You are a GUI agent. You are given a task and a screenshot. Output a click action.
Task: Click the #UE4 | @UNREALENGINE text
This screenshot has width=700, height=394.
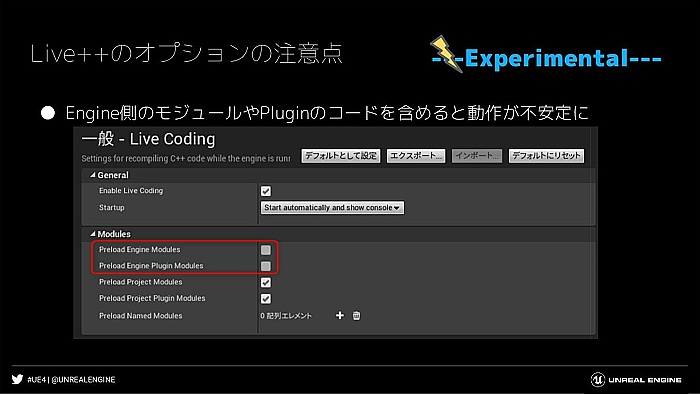point(71,379)
